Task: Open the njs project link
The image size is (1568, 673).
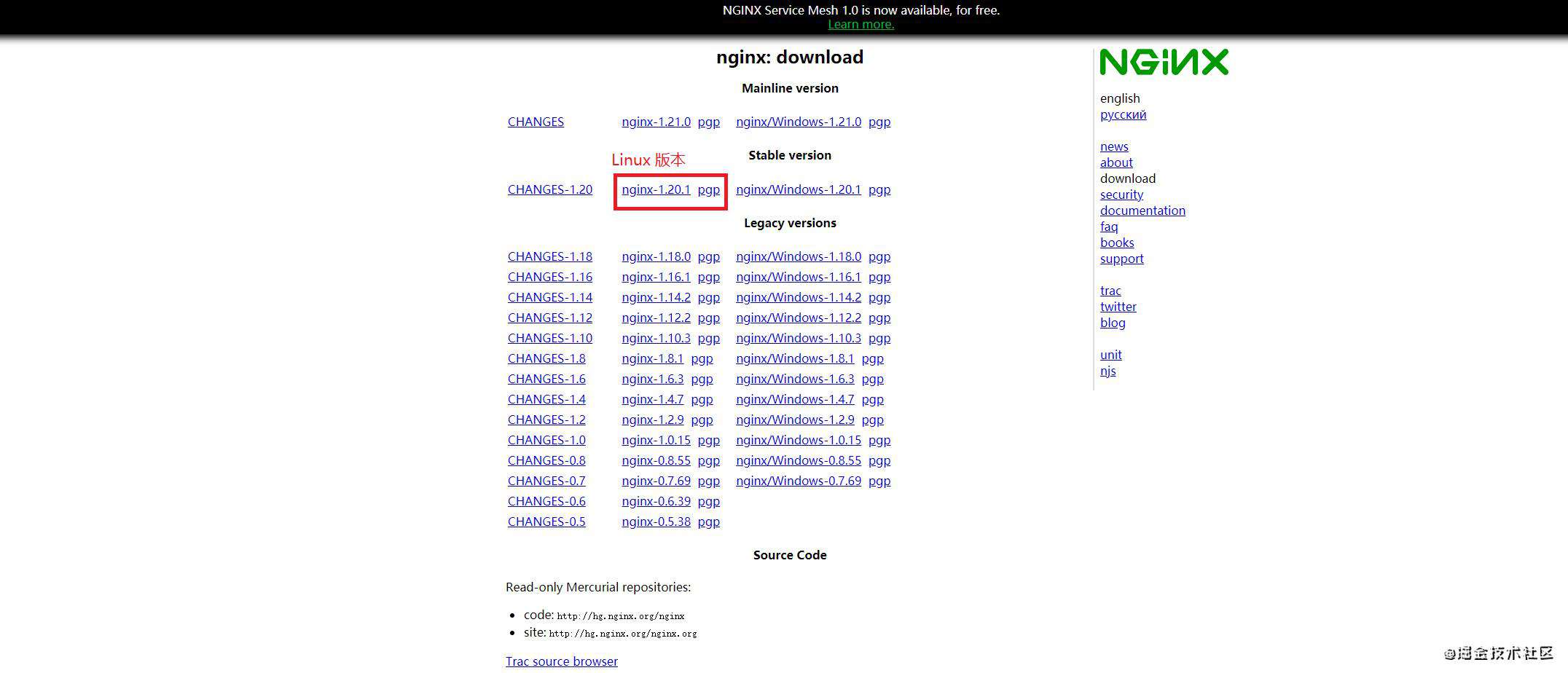Action: tap(1108, 371)
